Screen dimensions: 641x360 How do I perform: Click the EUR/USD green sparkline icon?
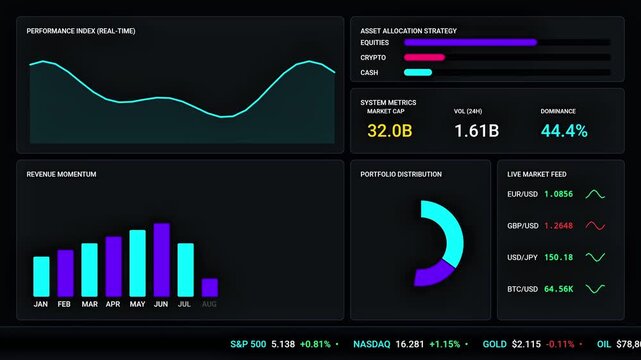click(595, 194)
